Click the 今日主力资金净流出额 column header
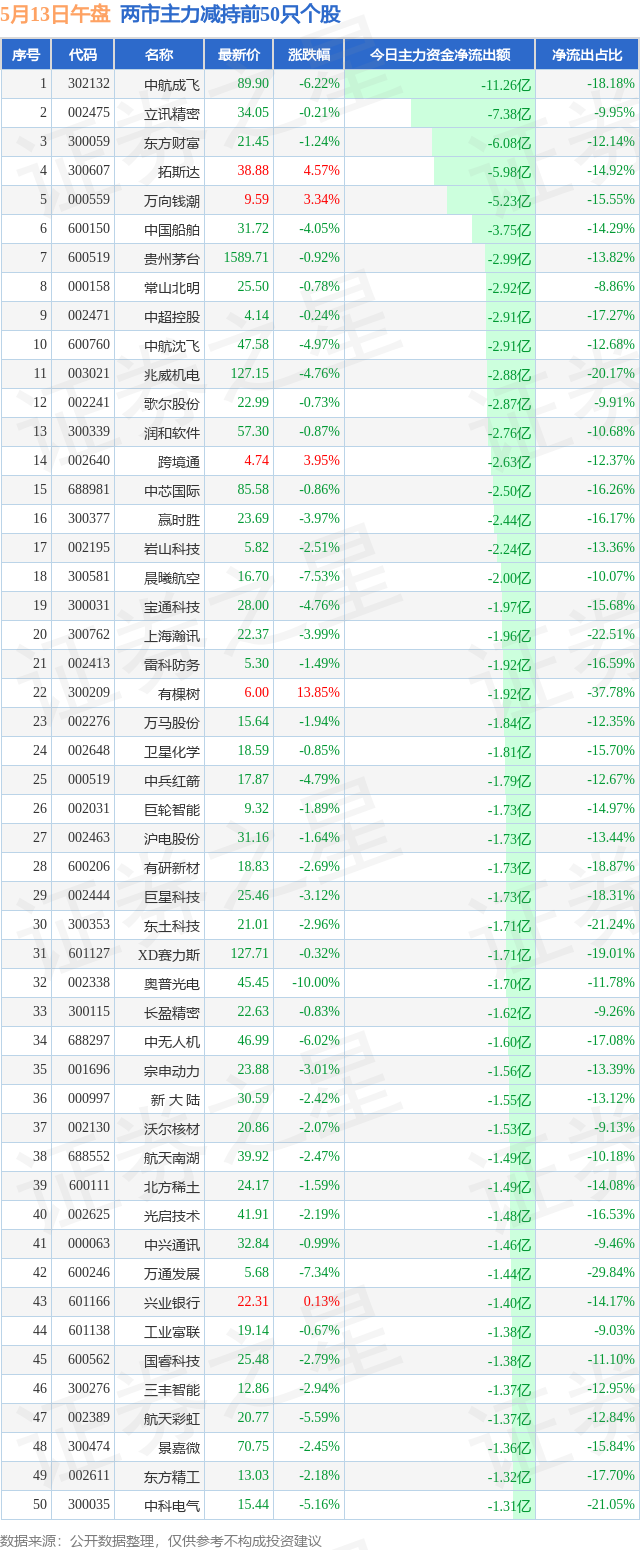This screenshot has width=640, height=1550. [x=440, y=55]
